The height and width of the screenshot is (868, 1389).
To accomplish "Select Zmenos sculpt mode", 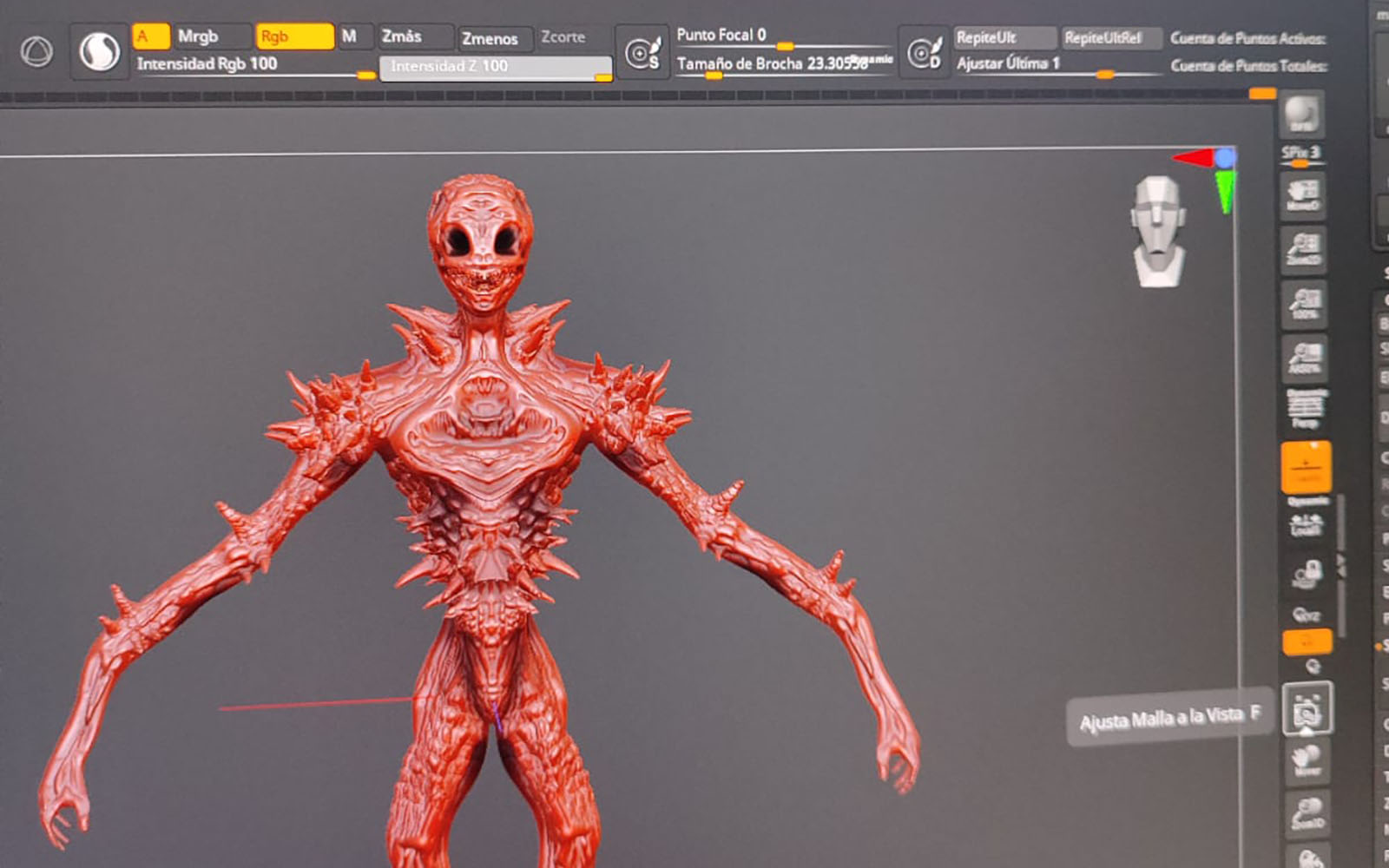I will tap(495, 39).
